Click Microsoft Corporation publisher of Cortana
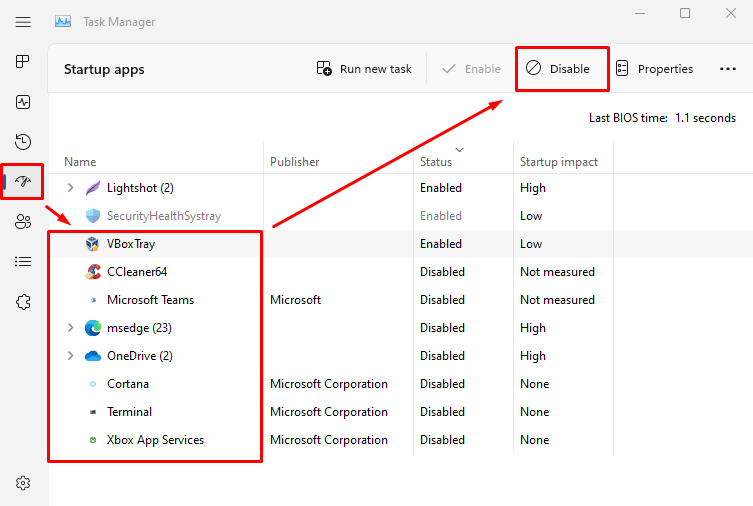The width and height of the screenshot is (753, 506). pos(328,384)
